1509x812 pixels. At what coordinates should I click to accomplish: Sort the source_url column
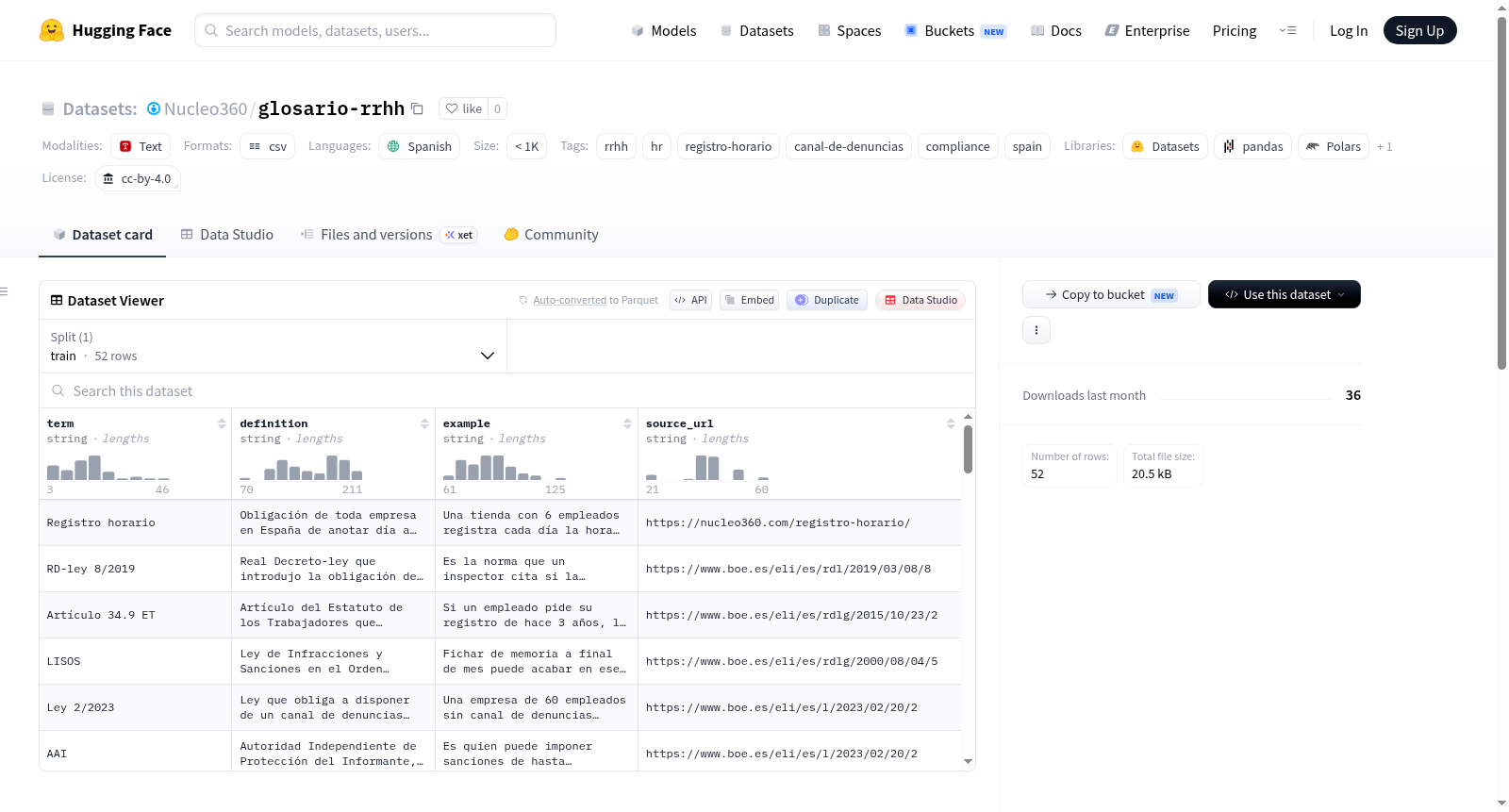click(951, 423)
